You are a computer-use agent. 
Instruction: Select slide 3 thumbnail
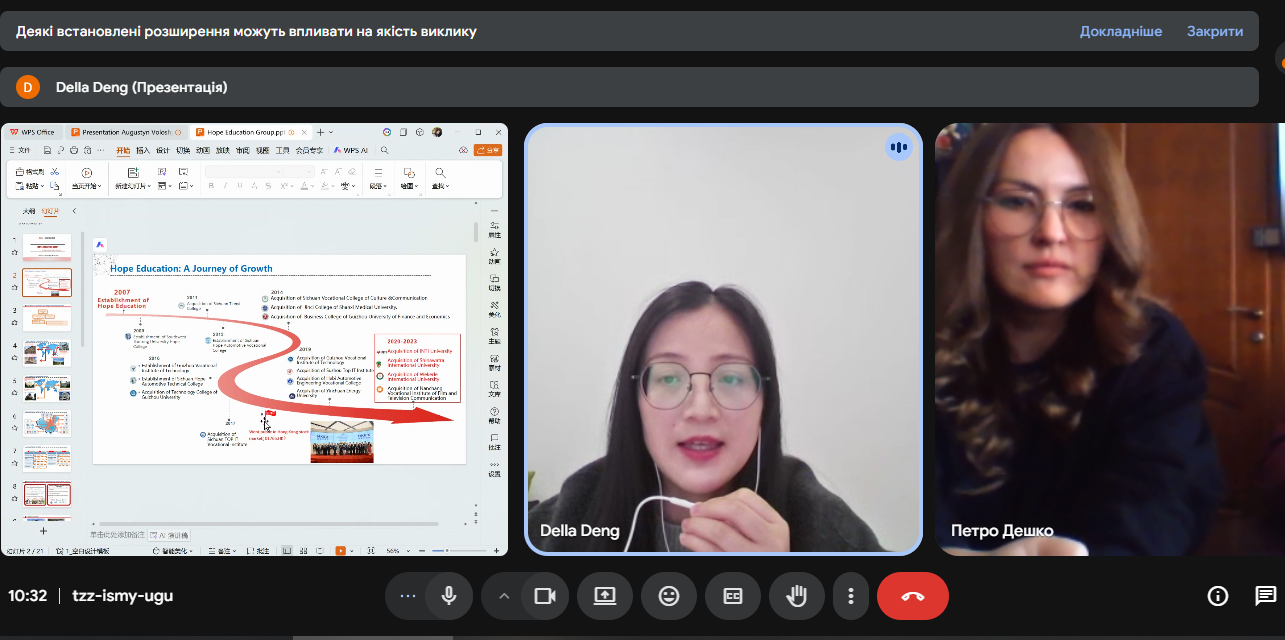point(47,318)
